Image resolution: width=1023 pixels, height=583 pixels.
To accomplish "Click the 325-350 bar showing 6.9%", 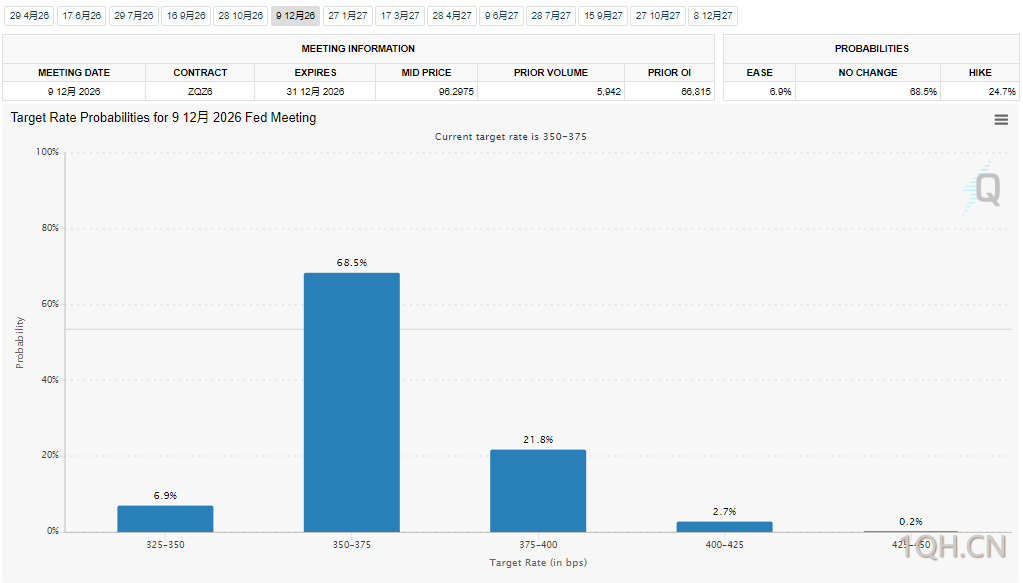I will [165, 518].
